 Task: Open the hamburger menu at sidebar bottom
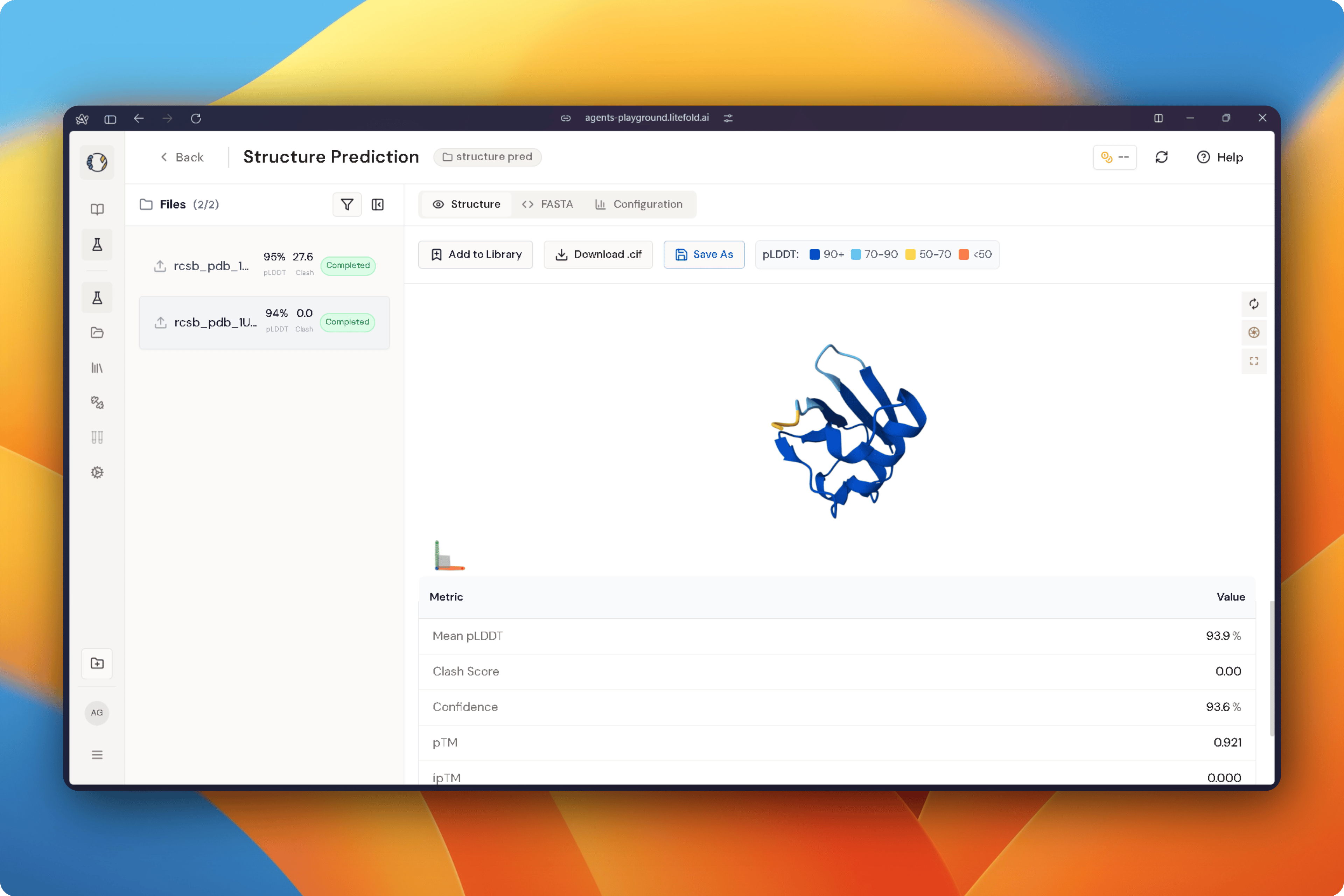(x=97, y=755)
